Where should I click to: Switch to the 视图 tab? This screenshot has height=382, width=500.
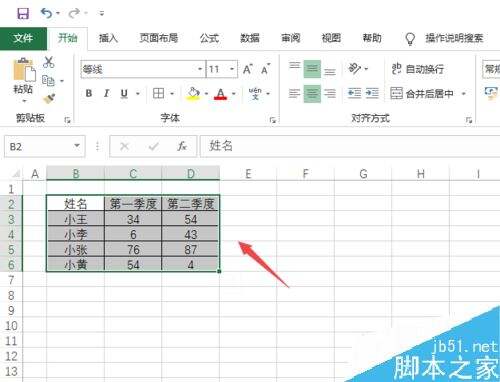(331, 38)
